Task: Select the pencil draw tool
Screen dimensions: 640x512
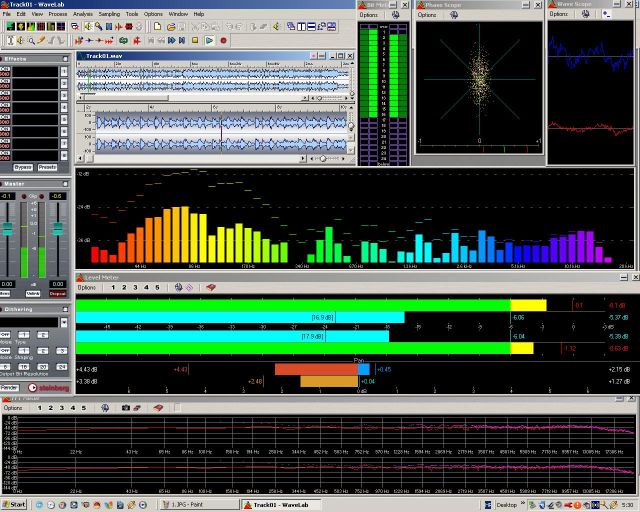Action: [41, 40]
